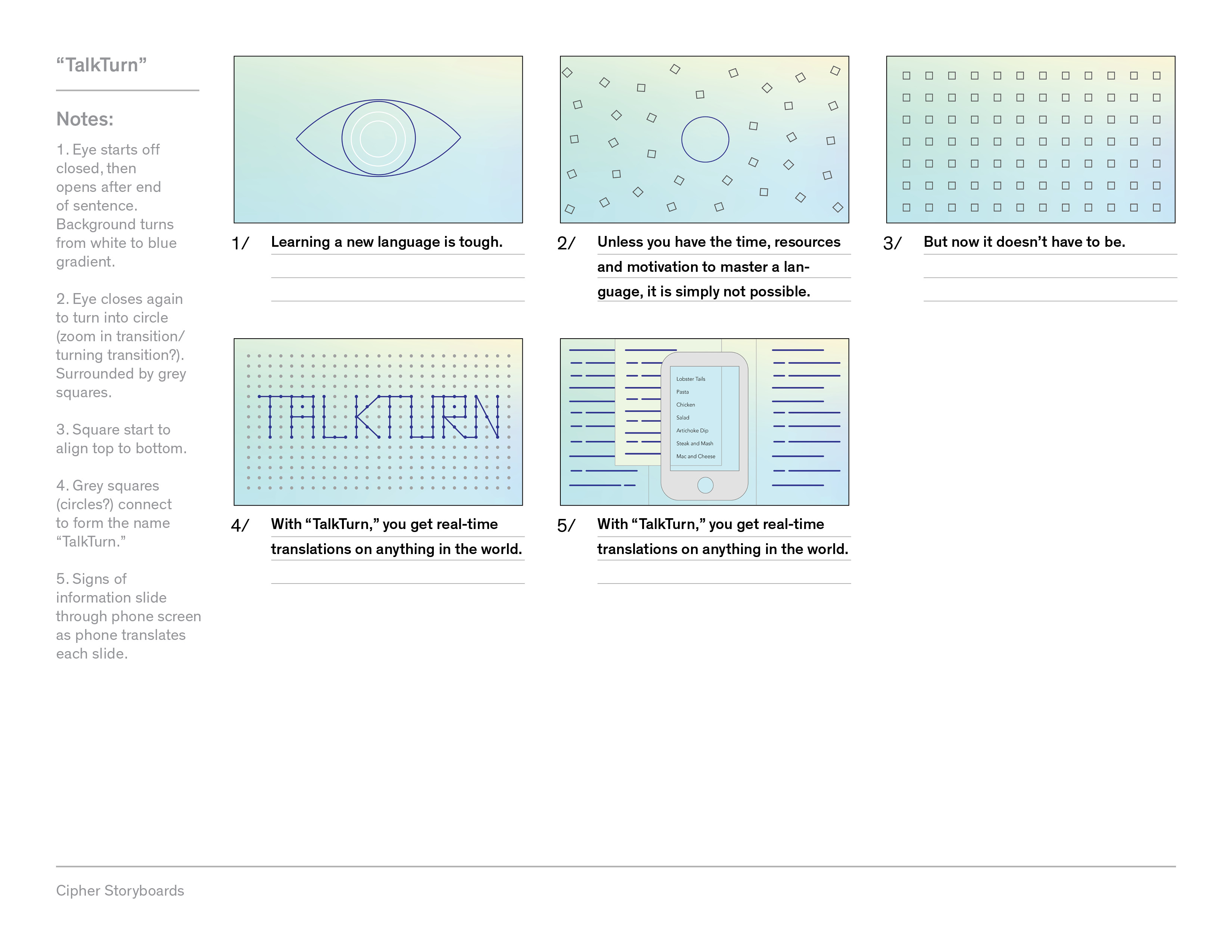Click the large circle in frame 2
This screenshot has height=952, width=1232.
pos(705,139)
